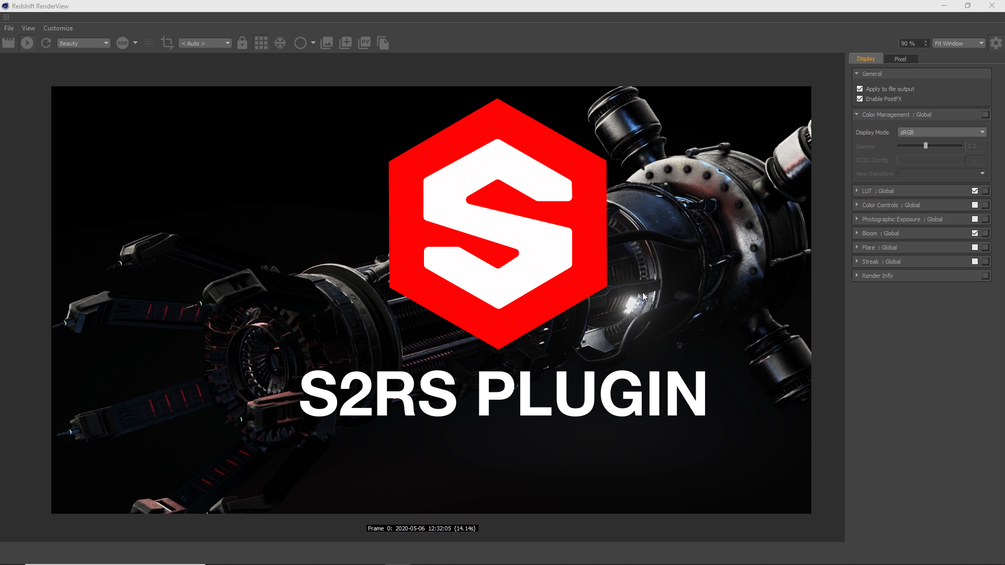This screenshot has height=565, width=1005.
Task: Click the OCIO Config browse button
Action: [976, 160]
